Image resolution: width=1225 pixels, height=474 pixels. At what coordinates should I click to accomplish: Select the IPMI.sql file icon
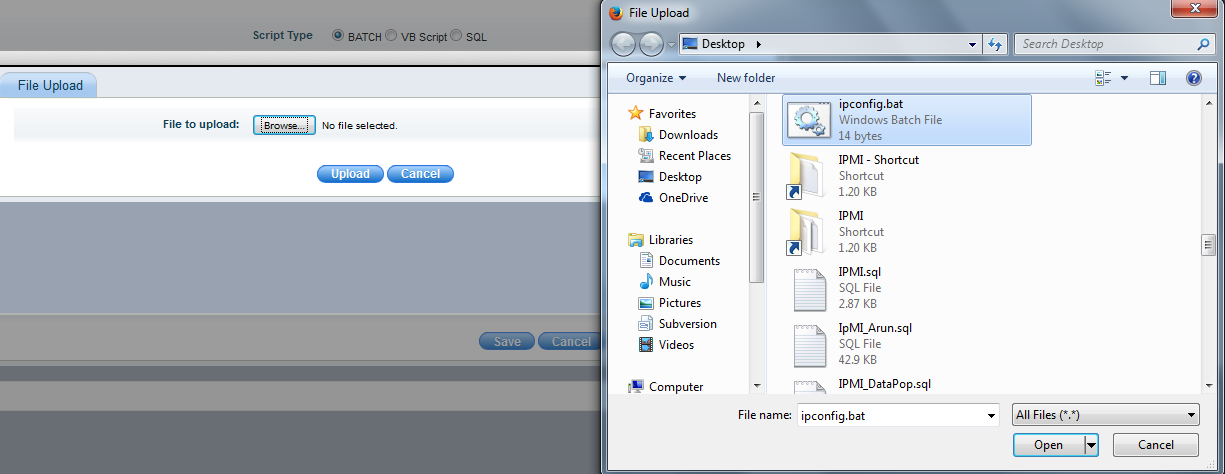coord(808,288)
